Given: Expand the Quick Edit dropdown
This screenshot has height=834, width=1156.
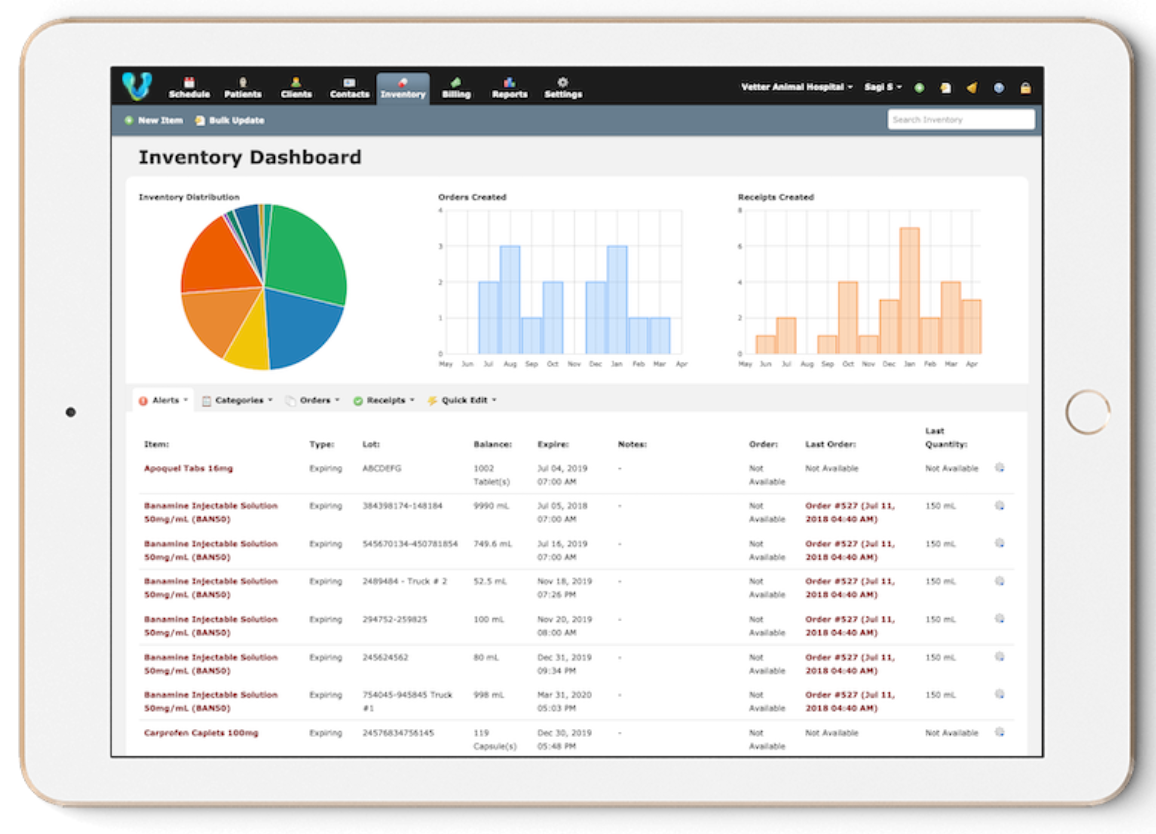Looking at the screenshot, I should click(x=463, y=398).
